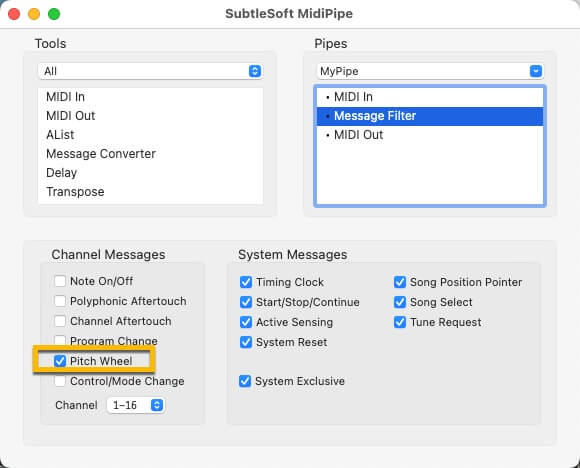Select Message Converter tool

150,154
